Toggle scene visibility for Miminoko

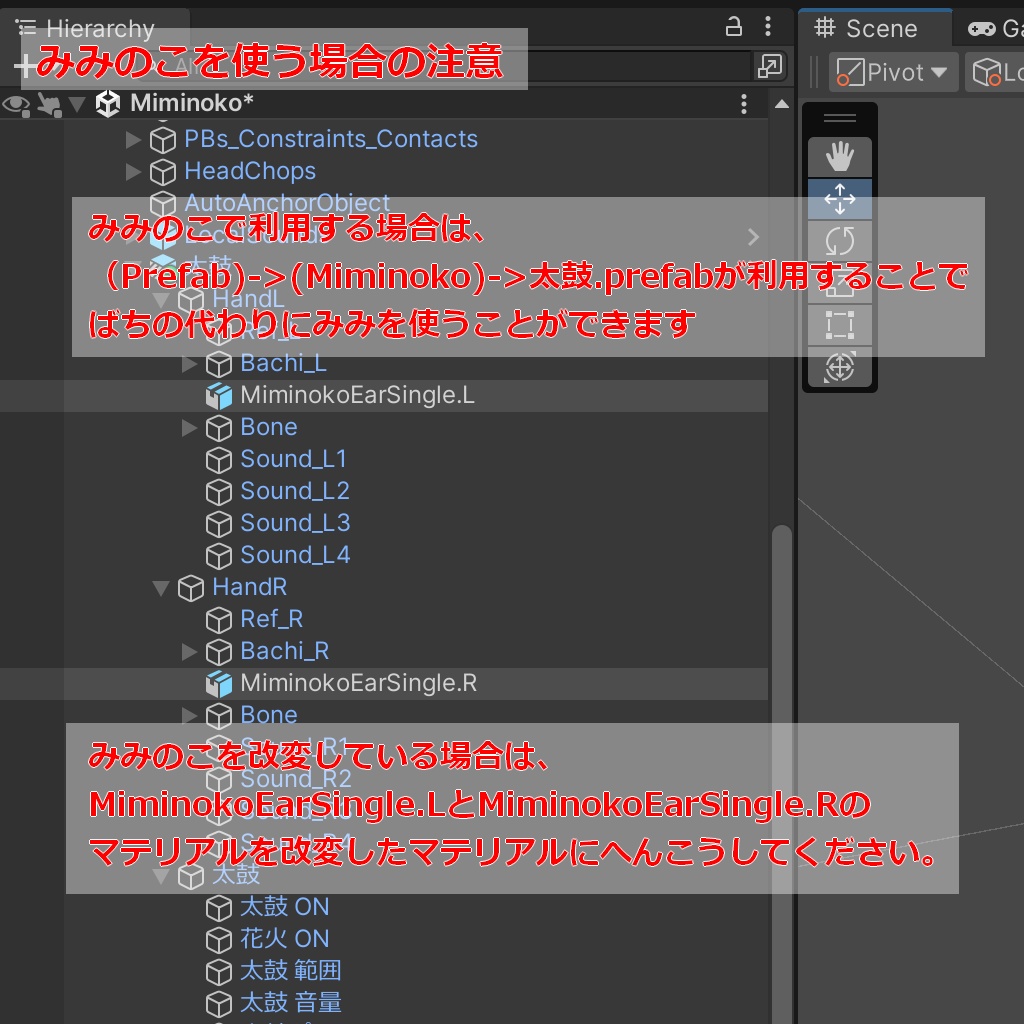pos(16,104)
